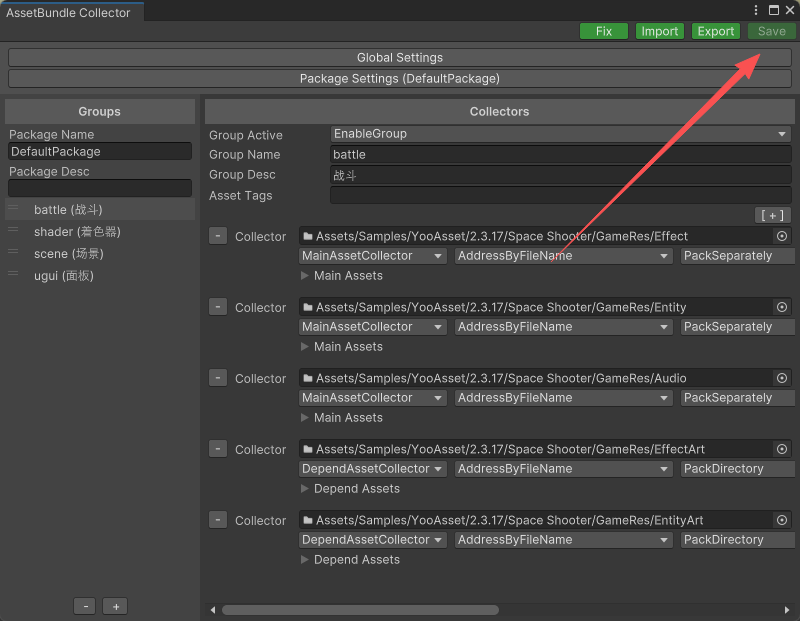The height and width of the screenshot is (621, 800).
Task: Click the horizontal scrollbar thumb
Action: [360, 610]
